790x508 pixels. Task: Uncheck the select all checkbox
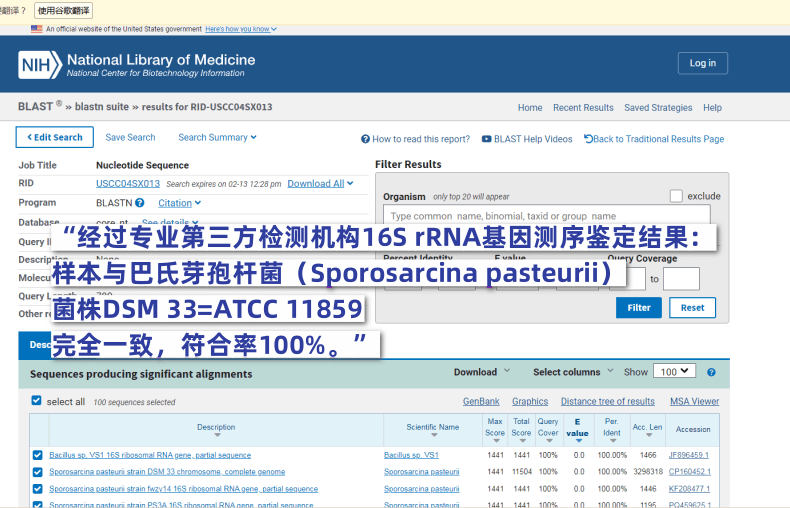[x=36, y=400]
